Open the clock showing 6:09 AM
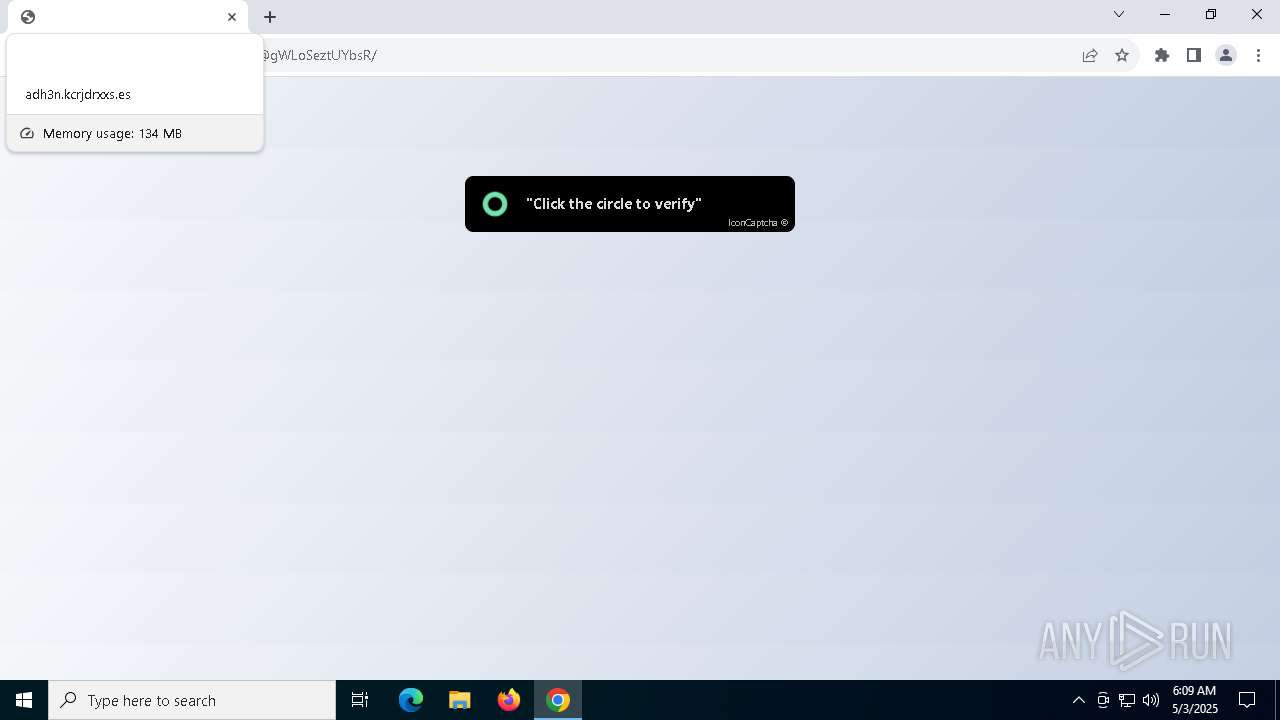This screenshot has height=720, width=1280. pyautogui.click(x=1195, y=700)
